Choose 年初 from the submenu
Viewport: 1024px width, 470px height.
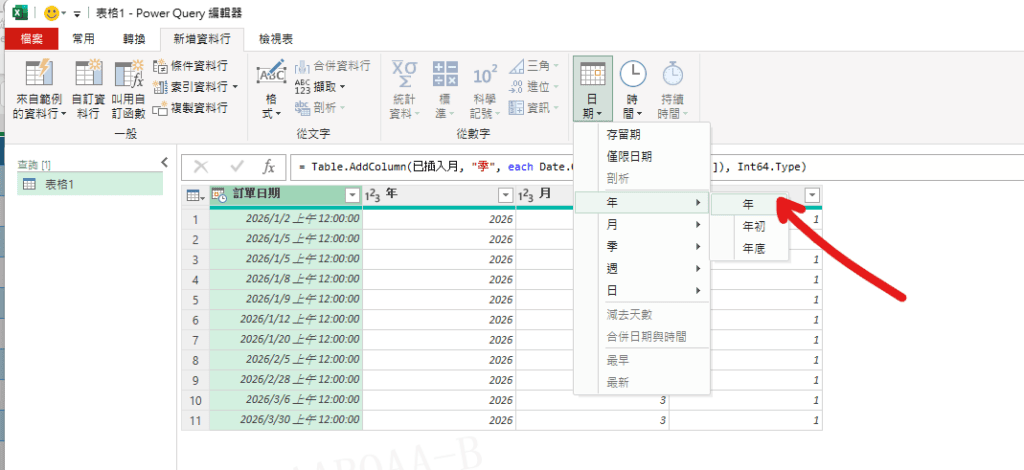753,227
